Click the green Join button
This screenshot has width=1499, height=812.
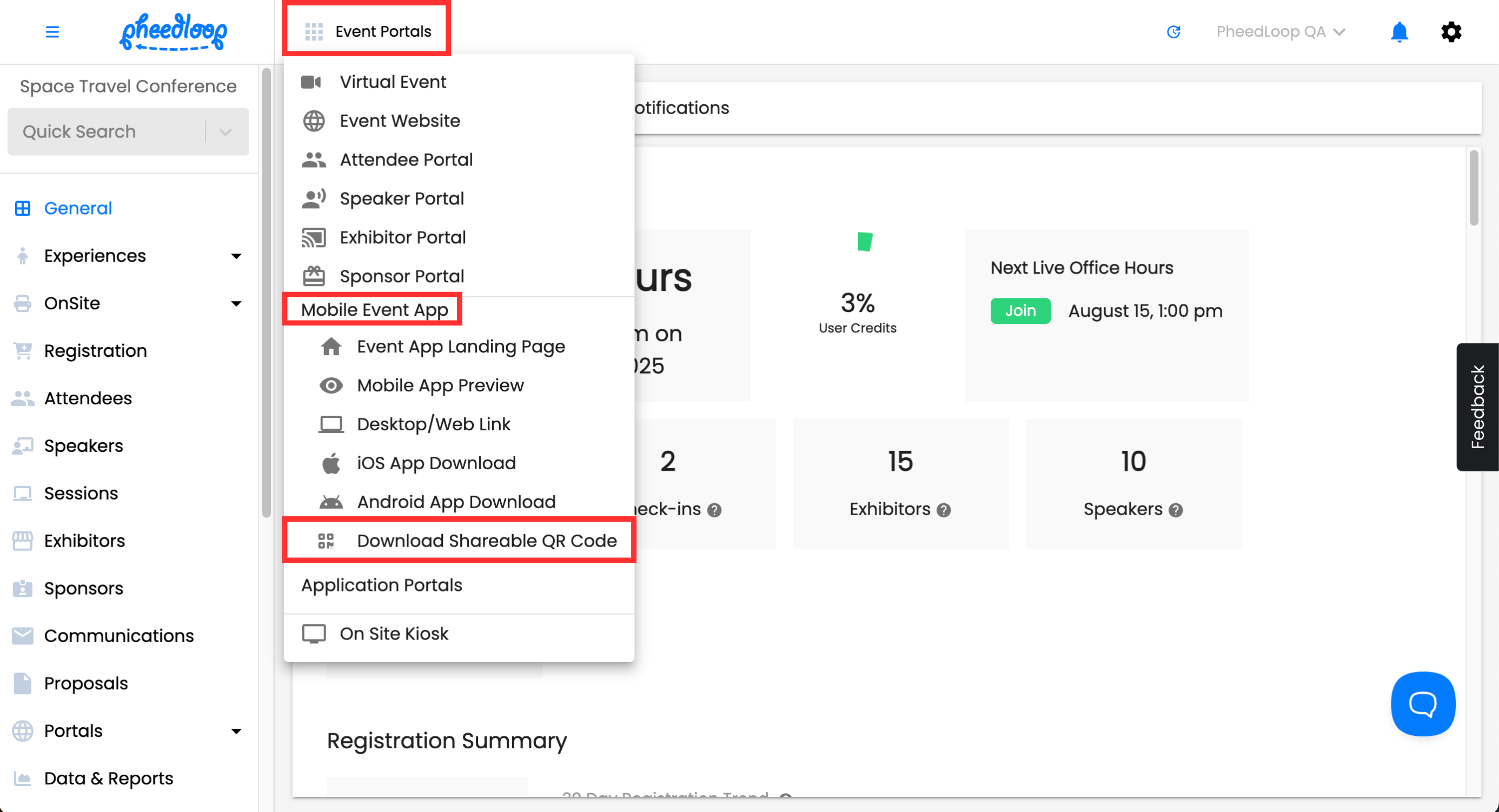(x=1020, y=311)
